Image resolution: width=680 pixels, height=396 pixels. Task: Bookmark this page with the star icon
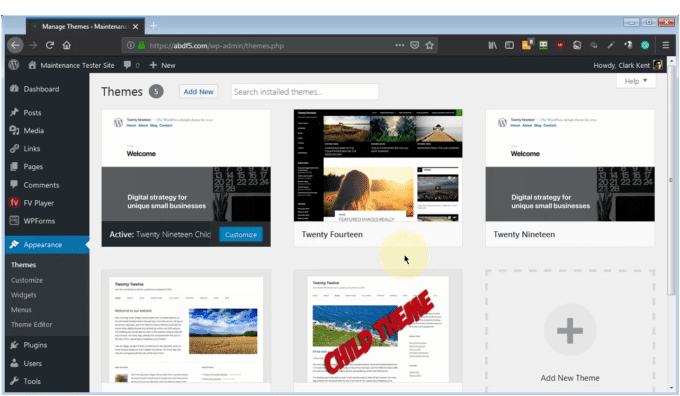(429, 45)
